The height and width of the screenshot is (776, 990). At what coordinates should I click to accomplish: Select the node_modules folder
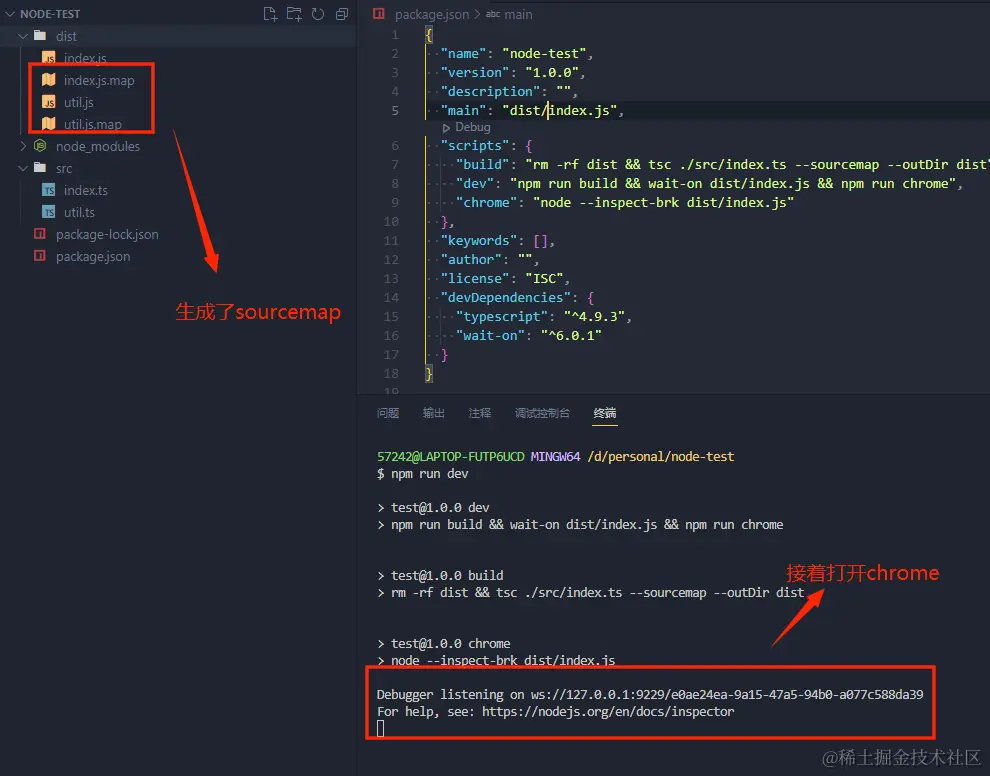(98, 146)
